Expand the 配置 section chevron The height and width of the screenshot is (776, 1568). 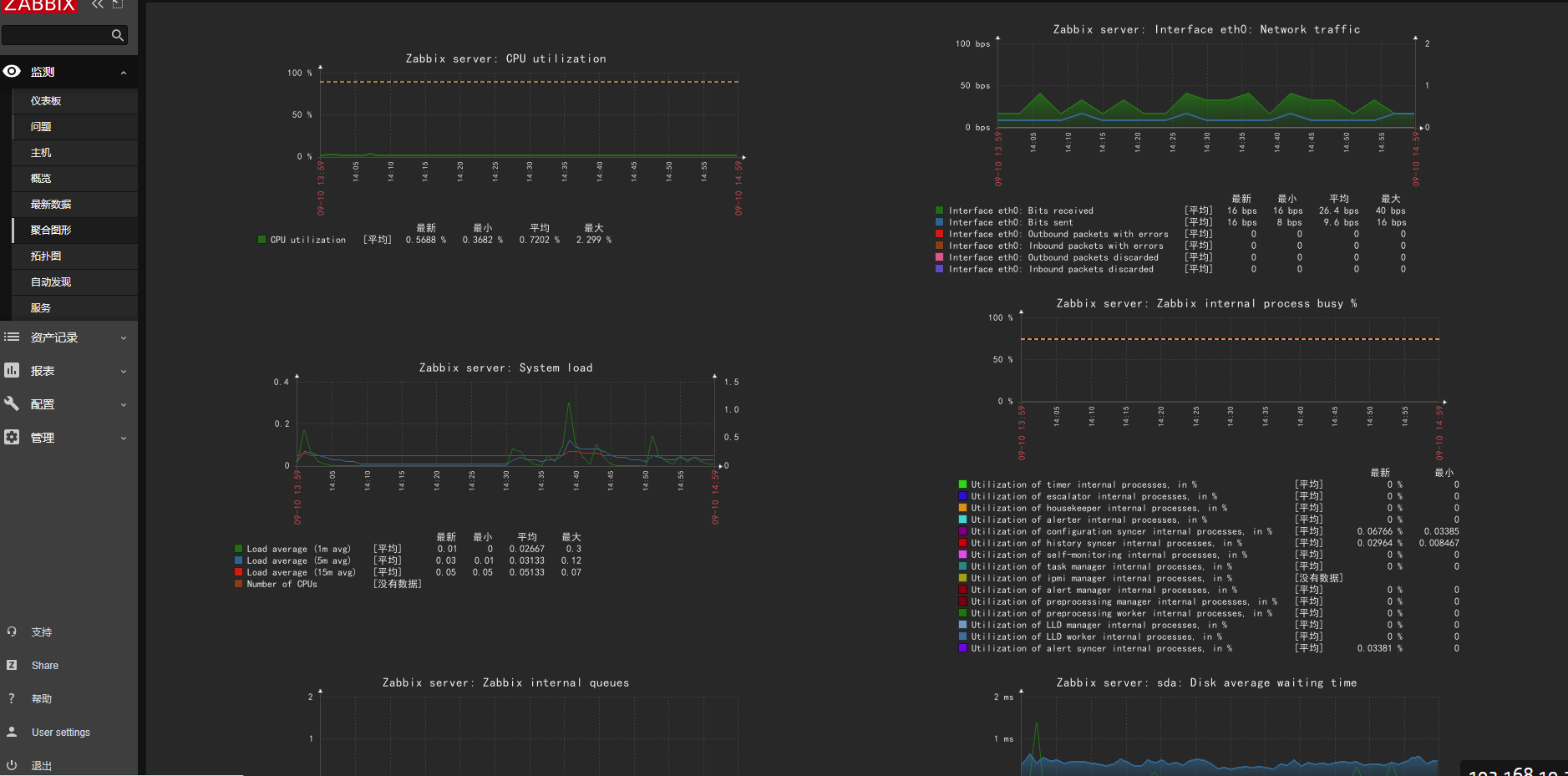[124, 405]
